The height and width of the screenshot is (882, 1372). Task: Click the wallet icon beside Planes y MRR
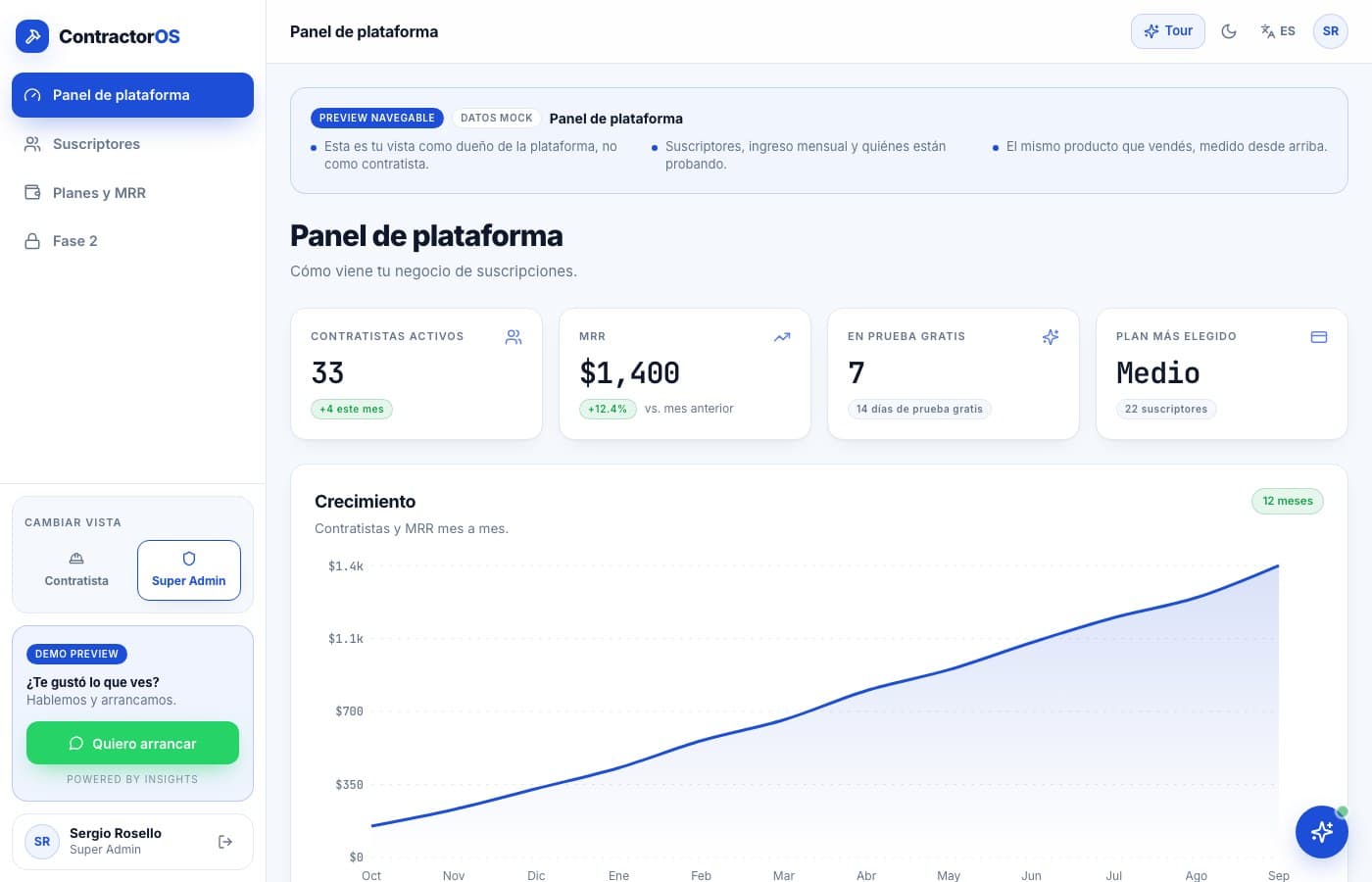pyautogui.click(x=32, y=193)
